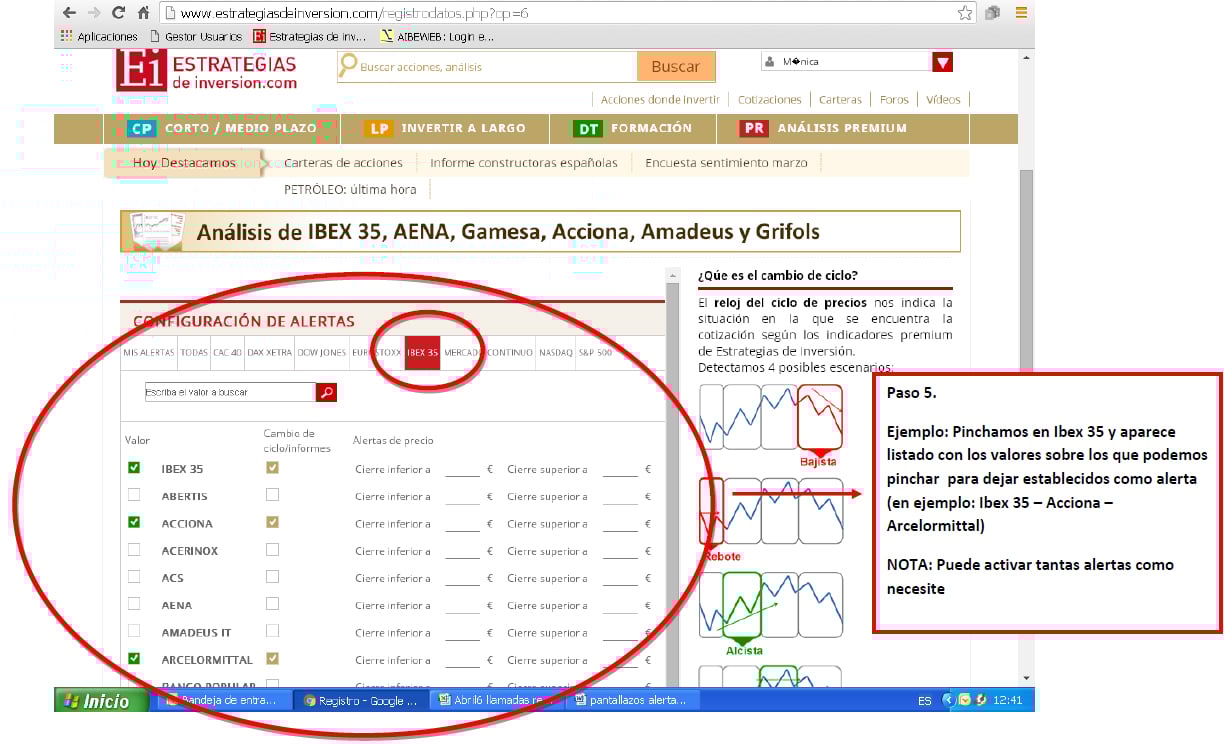Check the ACS valor checkbox
This screenshot has width=1231, height=751.
tap(134, 576)
